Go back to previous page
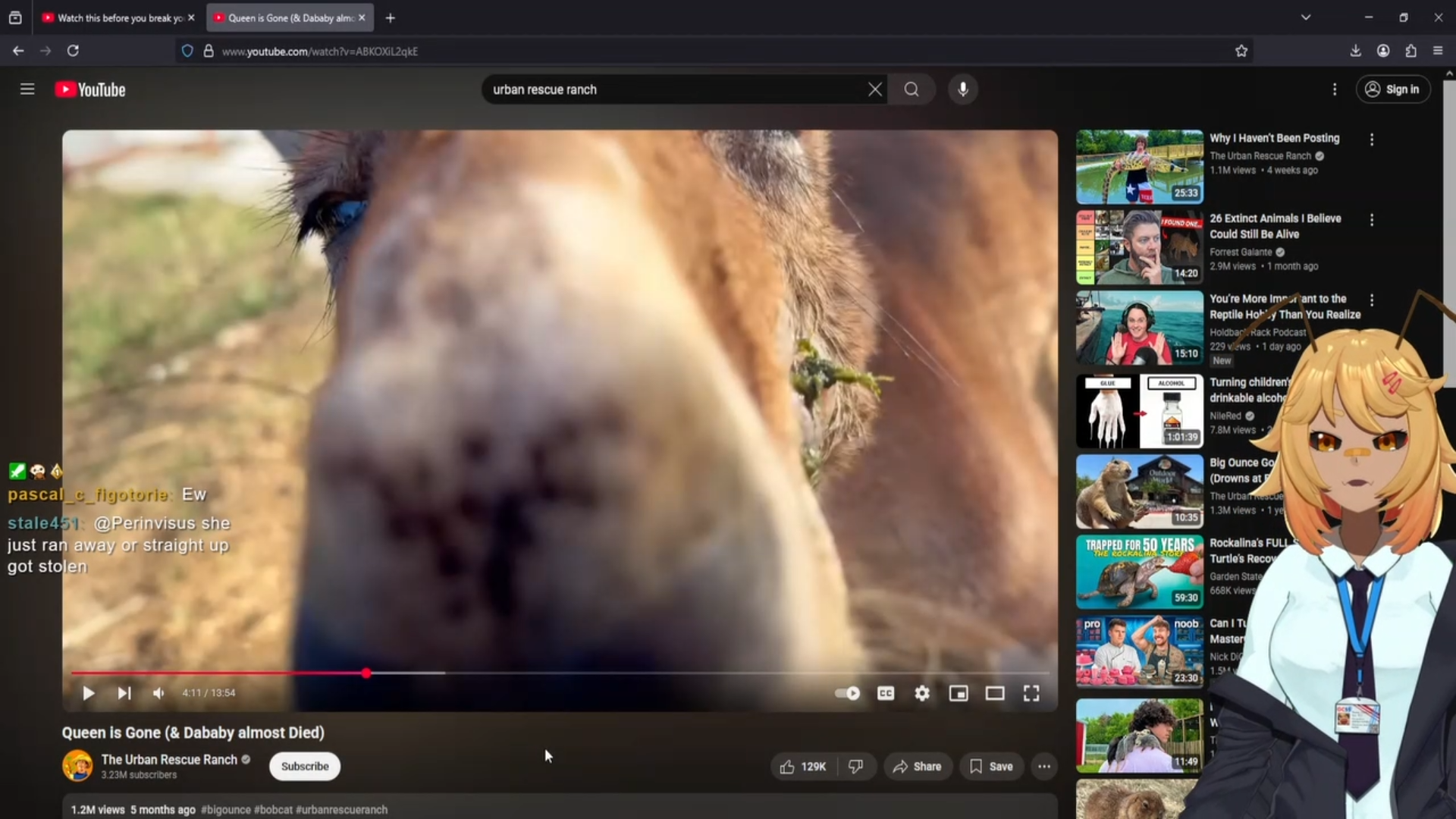1456x819 pixels. tap(18, 51)
